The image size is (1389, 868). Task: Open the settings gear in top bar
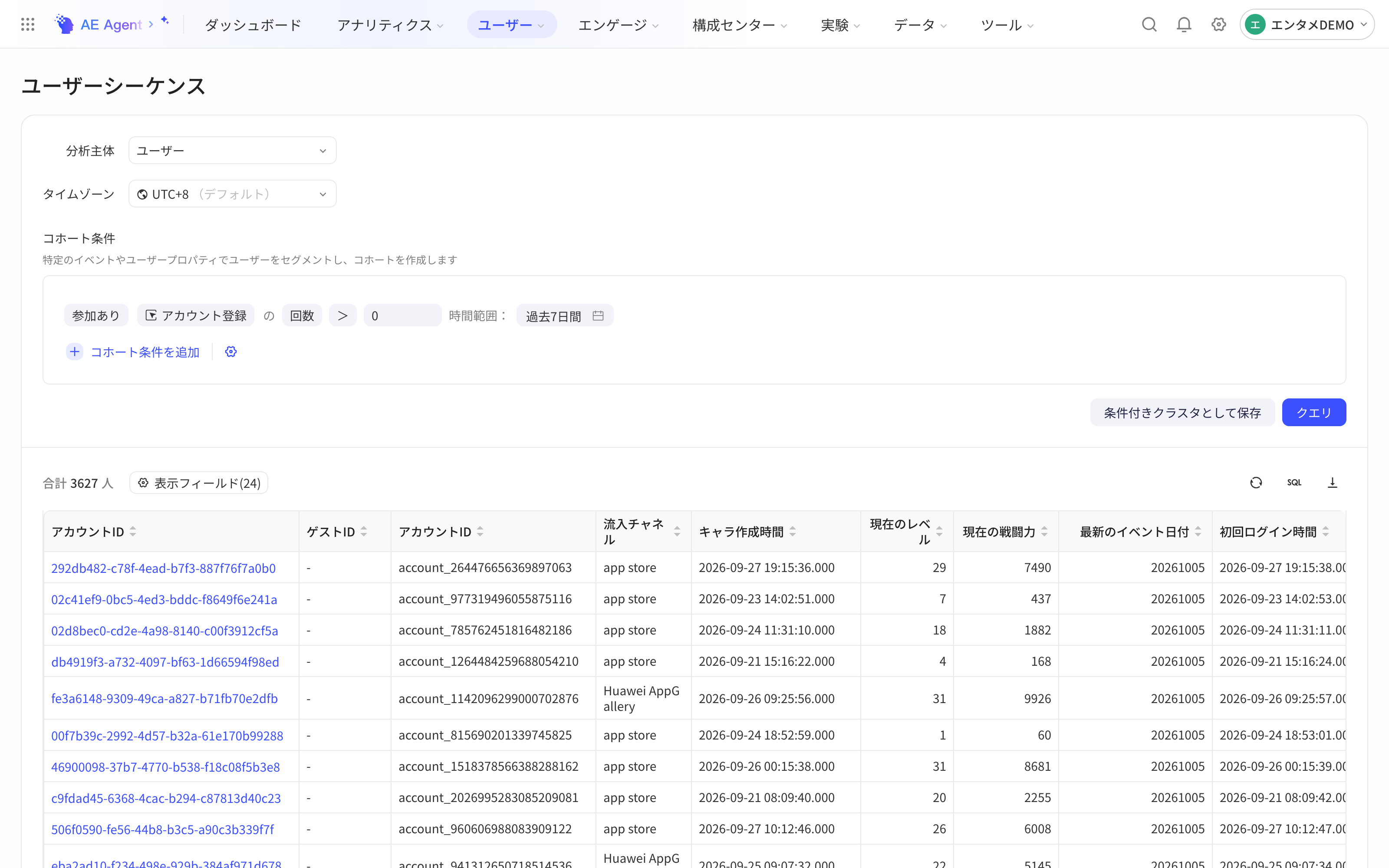[1218, 24]
